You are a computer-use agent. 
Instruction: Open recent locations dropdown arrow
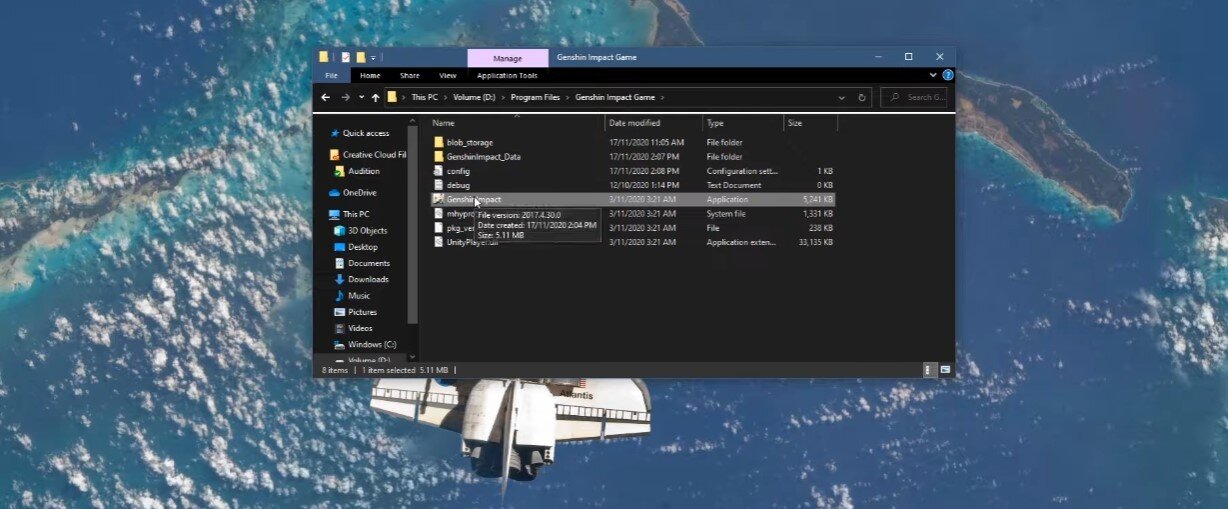(x=359, y=98)
